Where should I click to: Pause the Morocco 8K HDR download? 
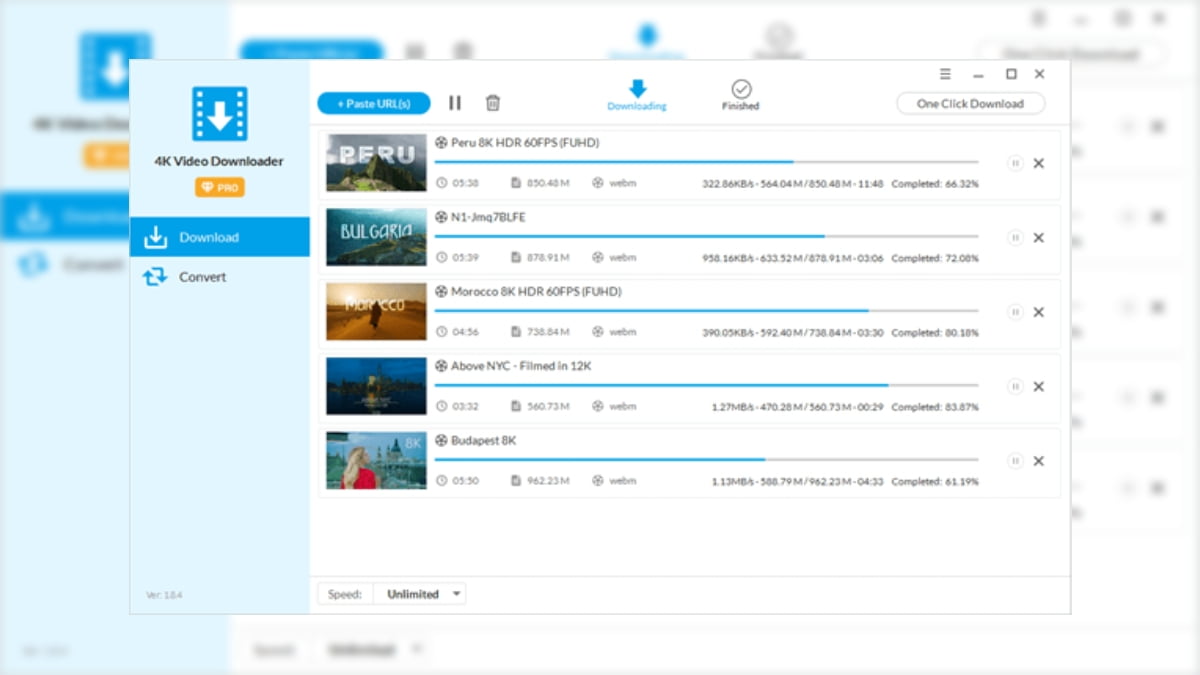[1016, 312]
